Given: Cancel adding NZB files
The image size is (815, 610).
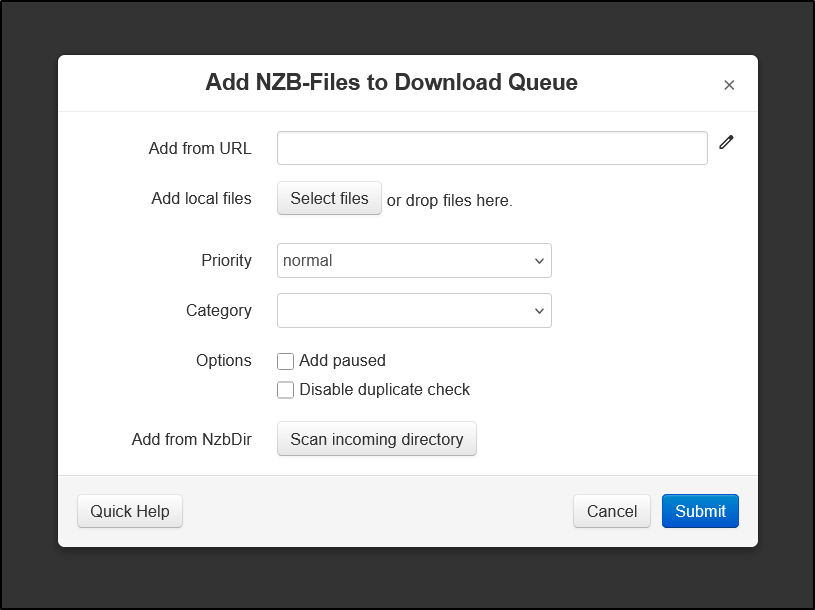Looking at the screenshot, I should coord(612,511).
